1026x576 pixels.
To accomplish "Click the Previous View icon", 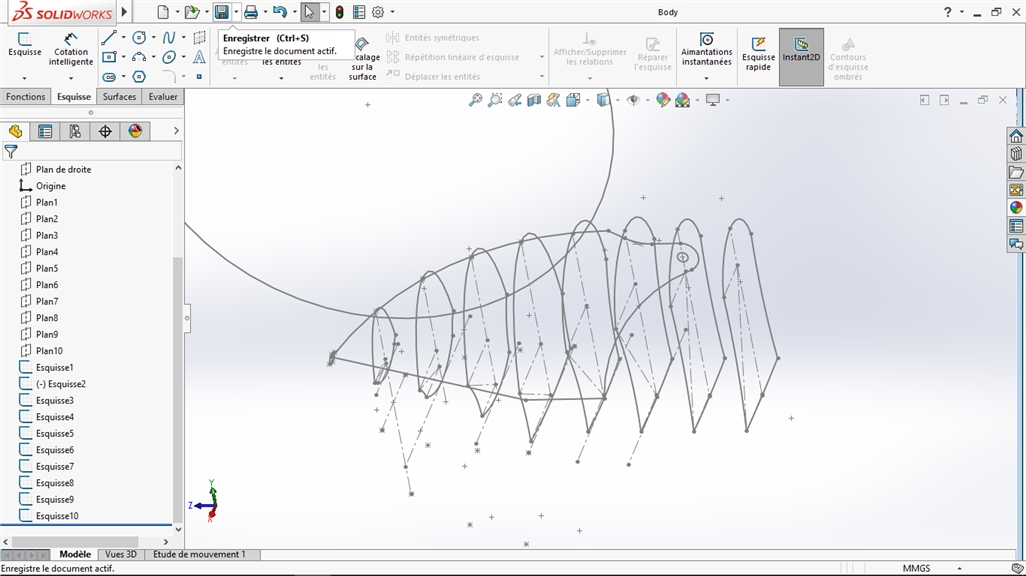I will (x=515, y=100).
